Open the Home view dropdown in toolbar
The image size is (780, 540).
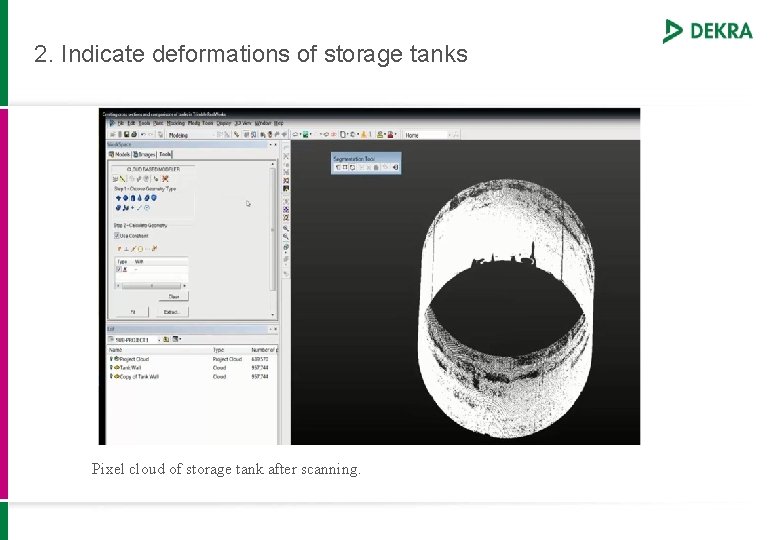427,135
